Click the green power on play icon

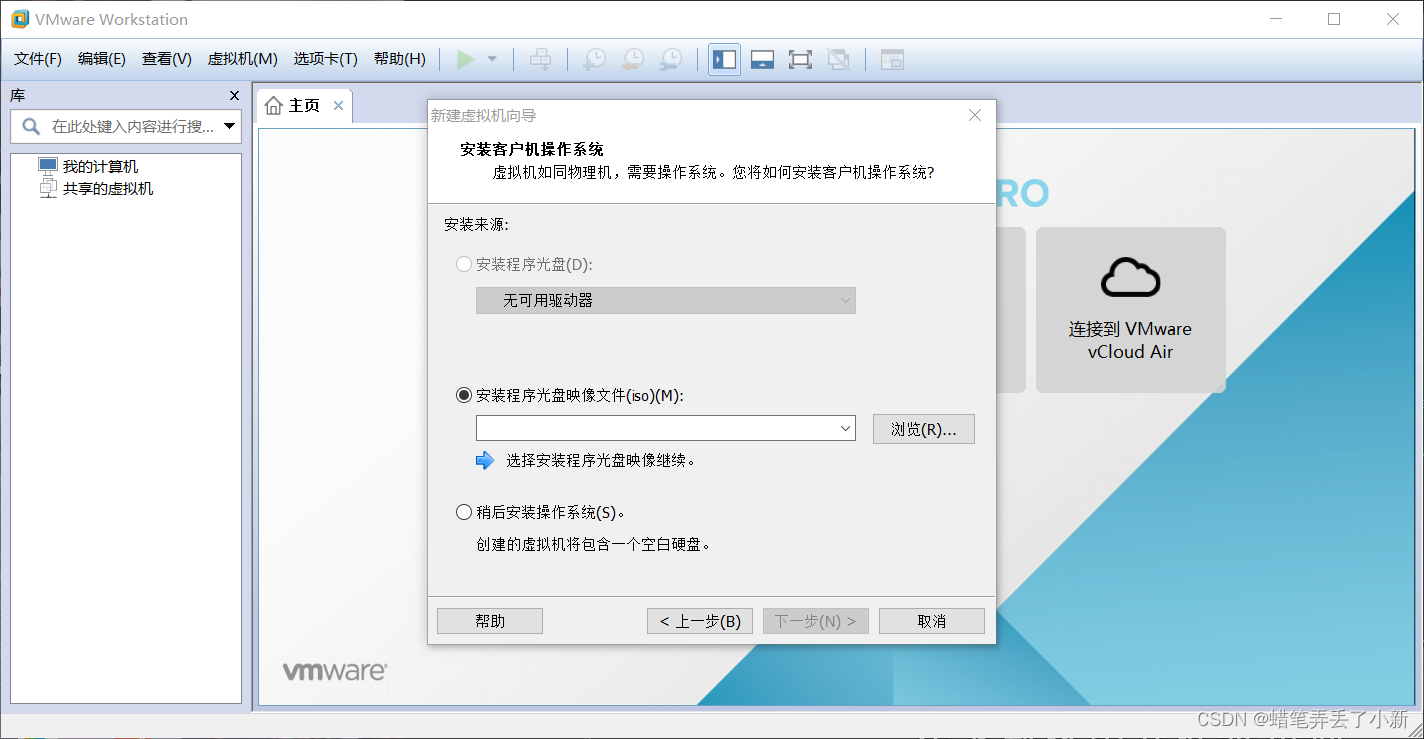465,59
